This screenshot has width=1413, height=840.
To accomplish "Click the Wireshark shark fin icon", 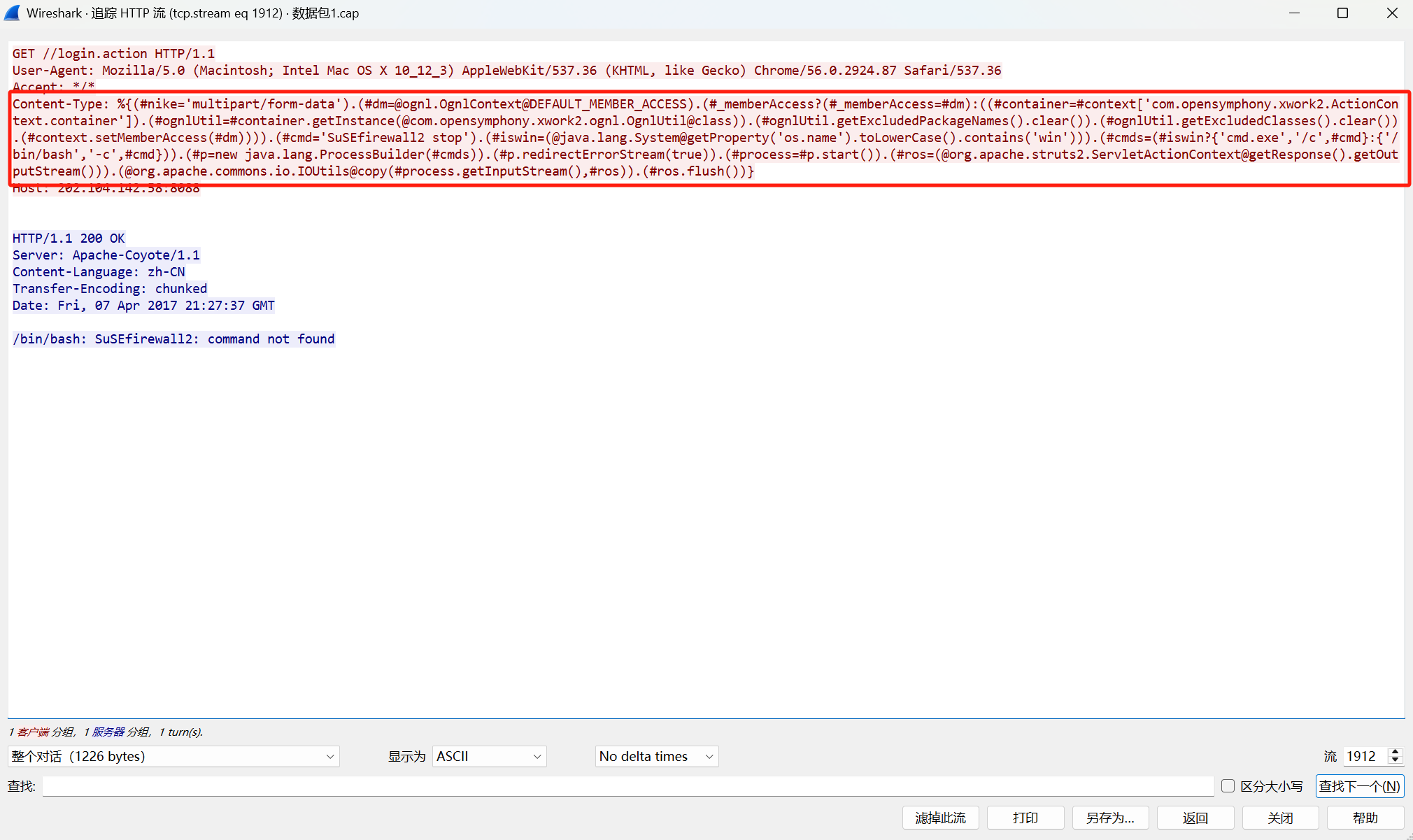I will [13, 13].
